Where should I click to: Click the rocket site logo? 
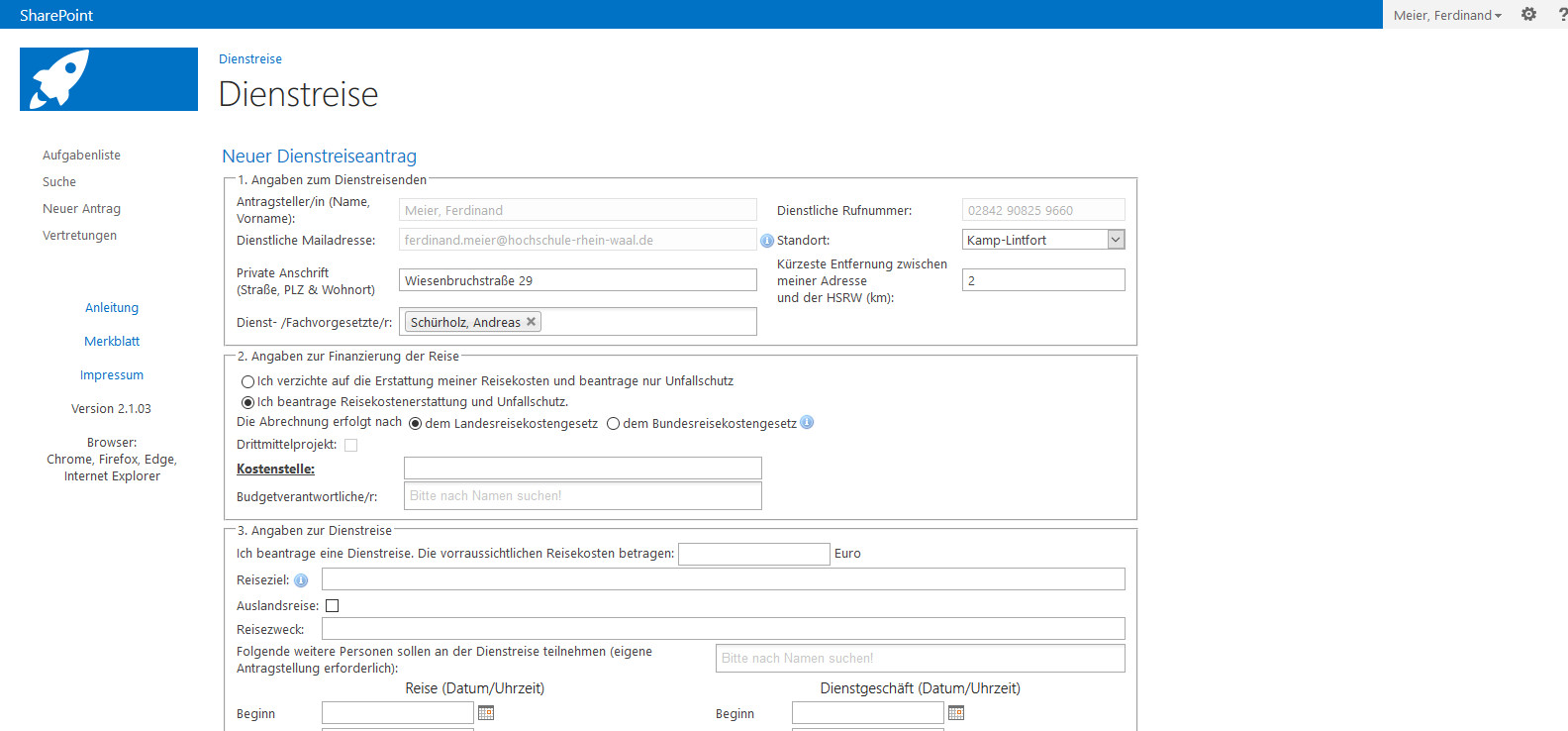[x=108, y=79]
